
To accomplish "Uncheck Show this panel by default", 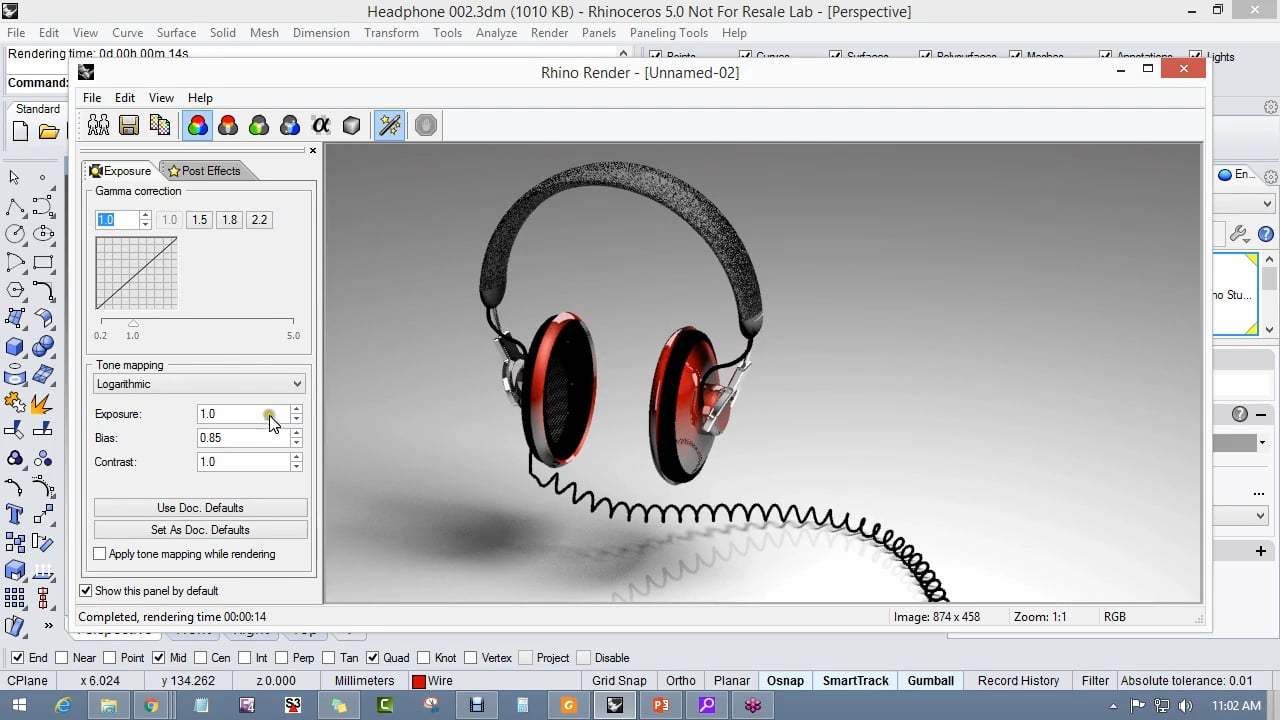I will [86, 591].
